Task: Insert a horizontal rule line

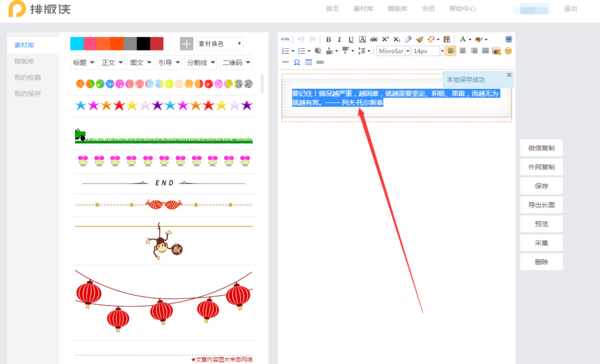Action: pyautogui.click(x=285, y=62)
